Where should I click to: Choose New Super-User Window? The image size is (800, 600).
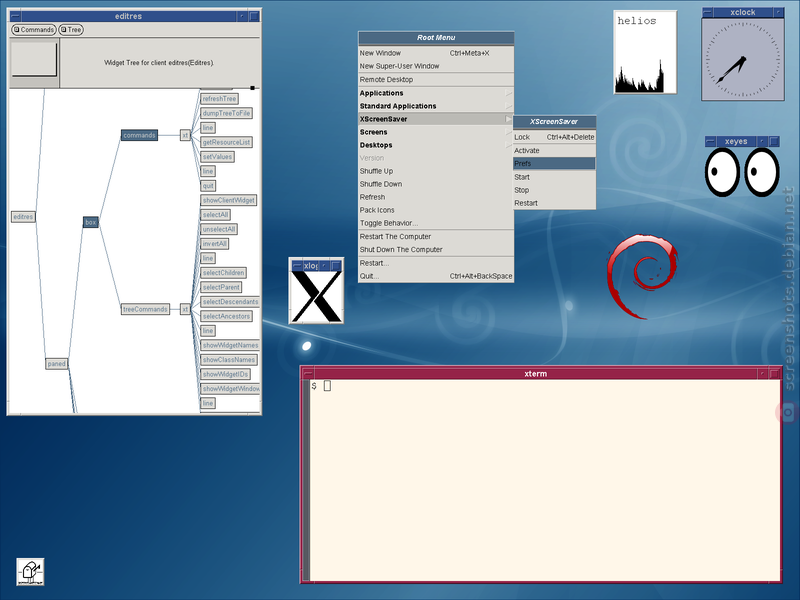tap(436, 66)
